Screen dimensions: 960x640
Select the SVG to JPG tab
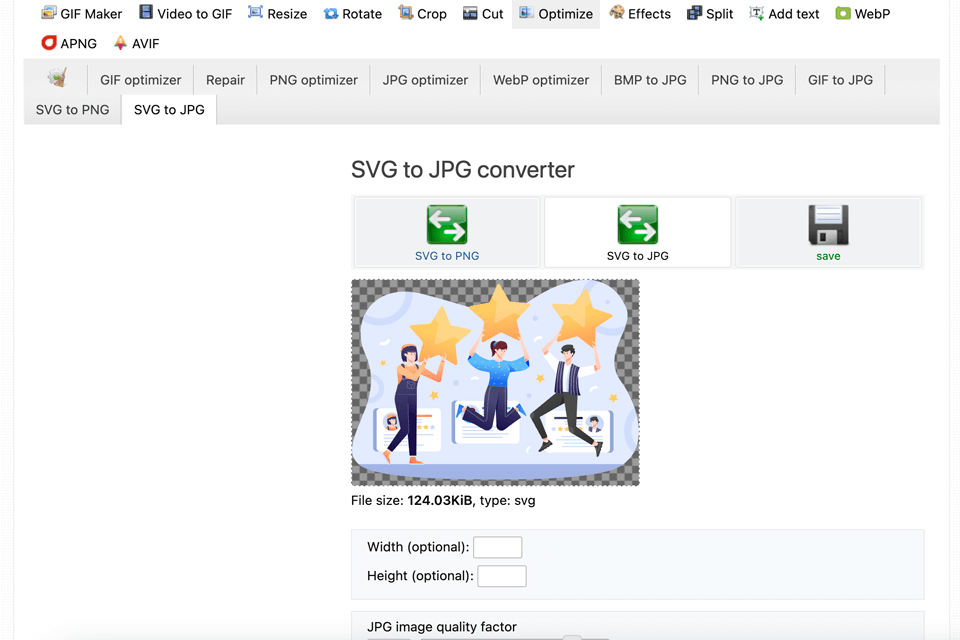169,110
